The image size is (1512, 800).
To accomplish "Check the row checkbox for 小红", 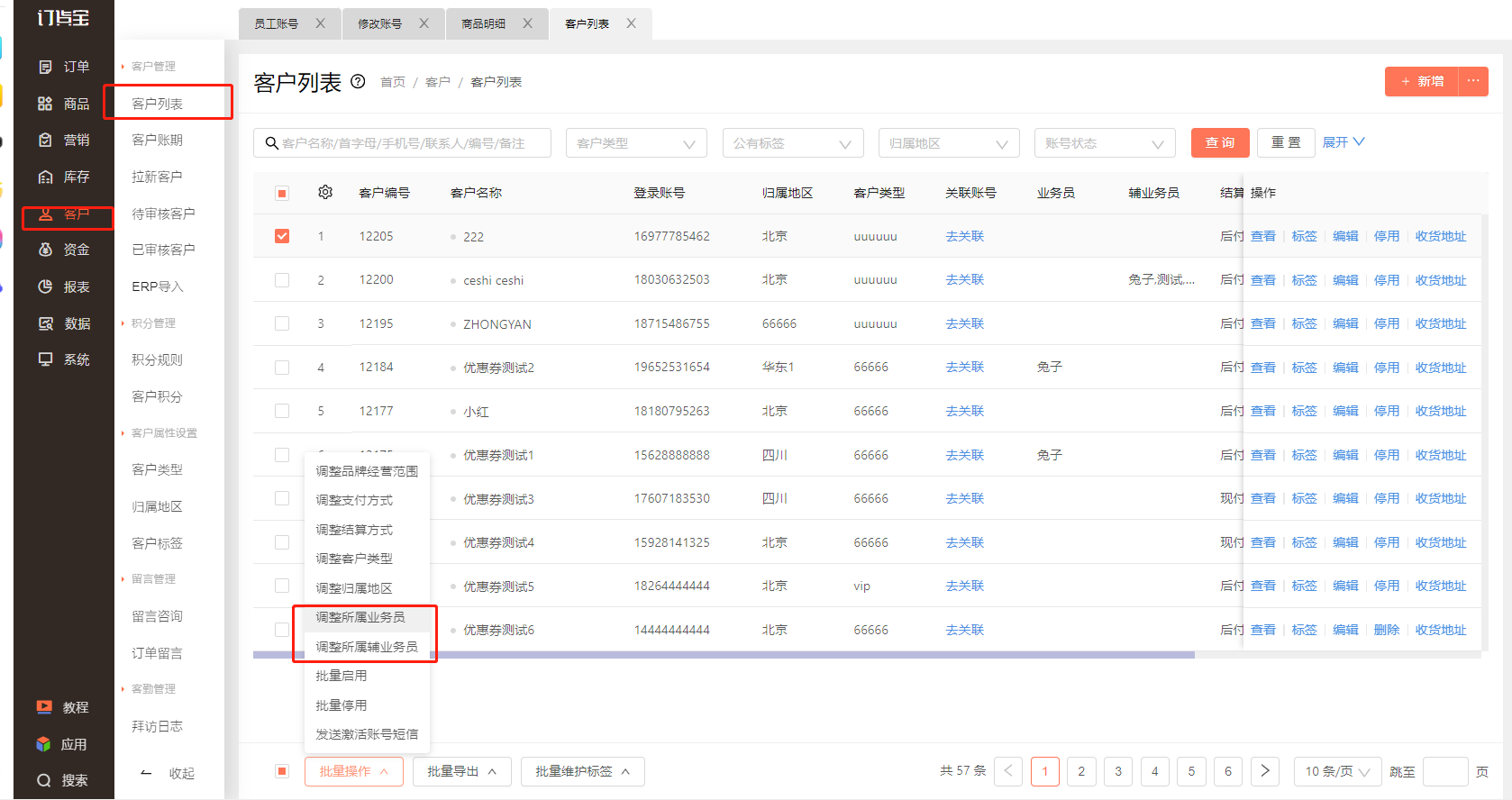I will [x=282, y=411].
